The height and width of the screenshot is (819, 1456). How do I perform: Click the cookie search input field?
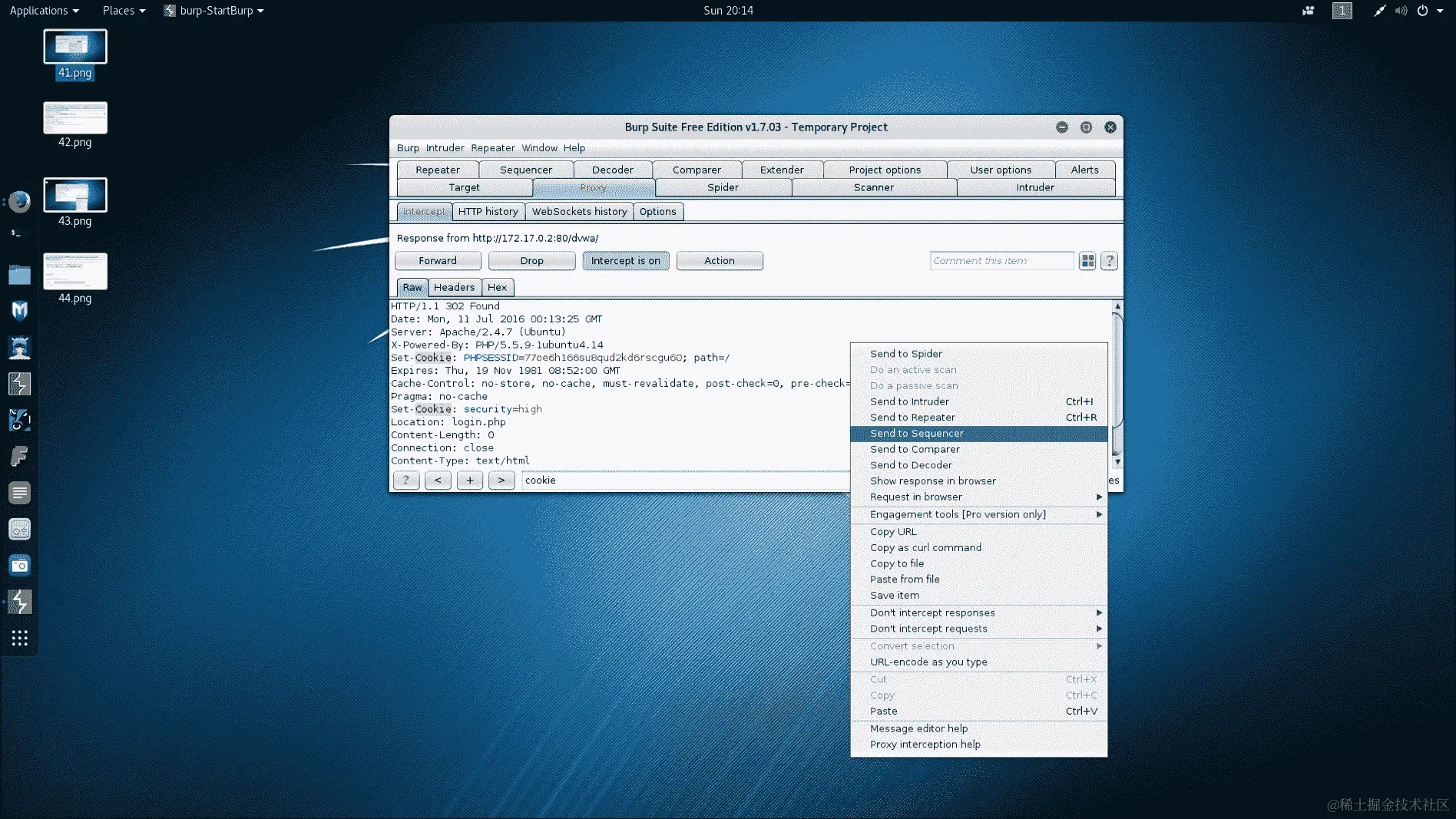[x=686, y=481]
